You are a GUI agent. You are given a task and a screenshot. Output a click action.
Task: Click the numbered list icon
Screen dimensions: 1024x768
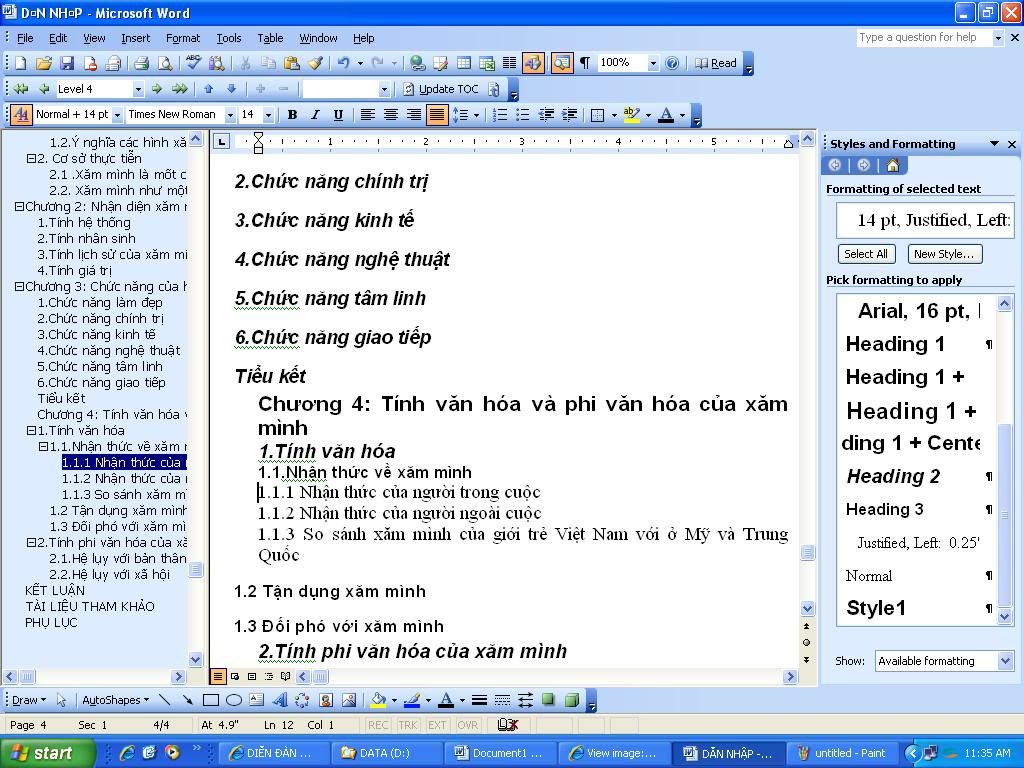(x=498, y=115)
